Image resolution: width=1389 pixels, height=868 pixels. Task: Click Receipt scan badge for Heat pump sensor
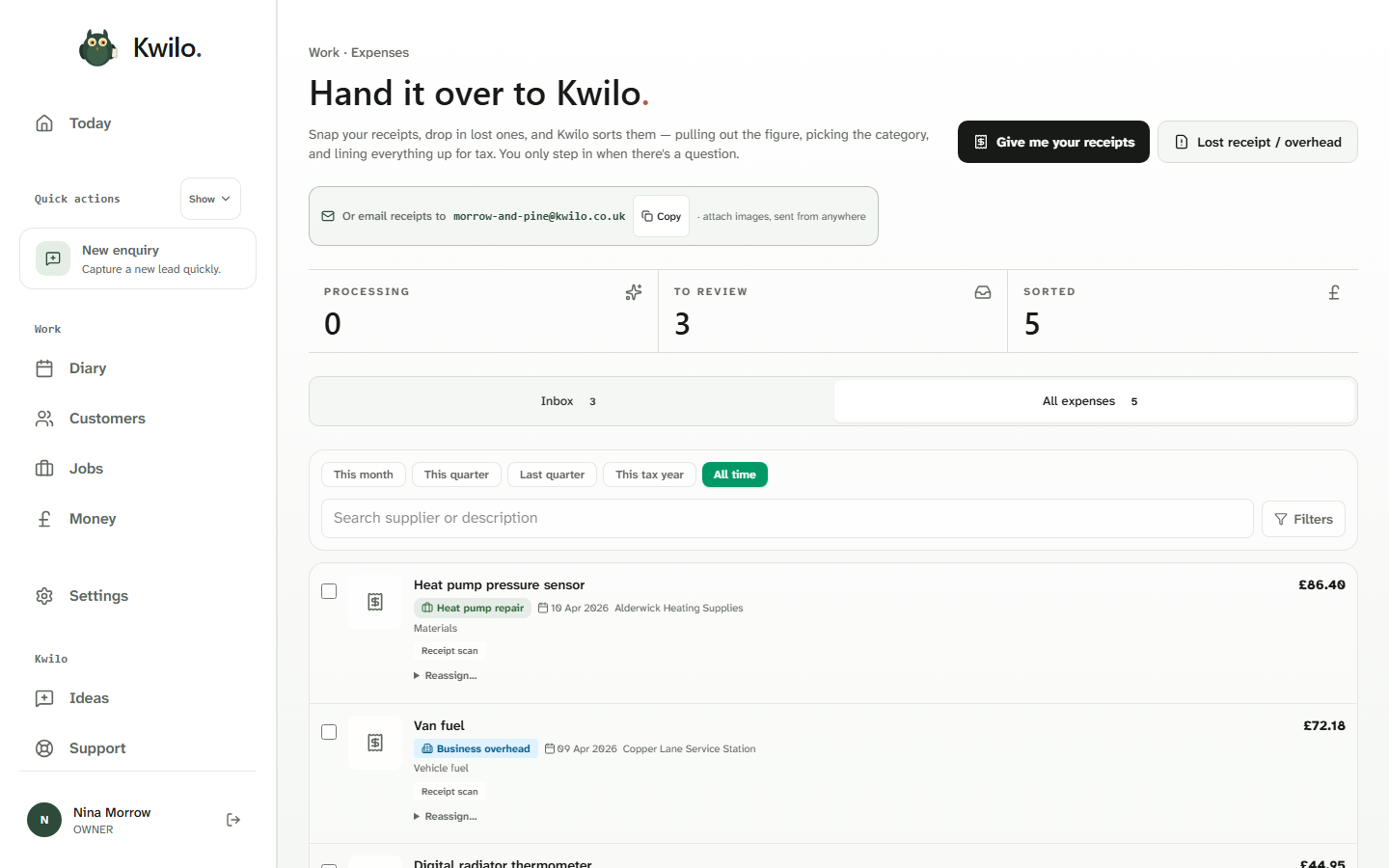[x=449, y=651]
